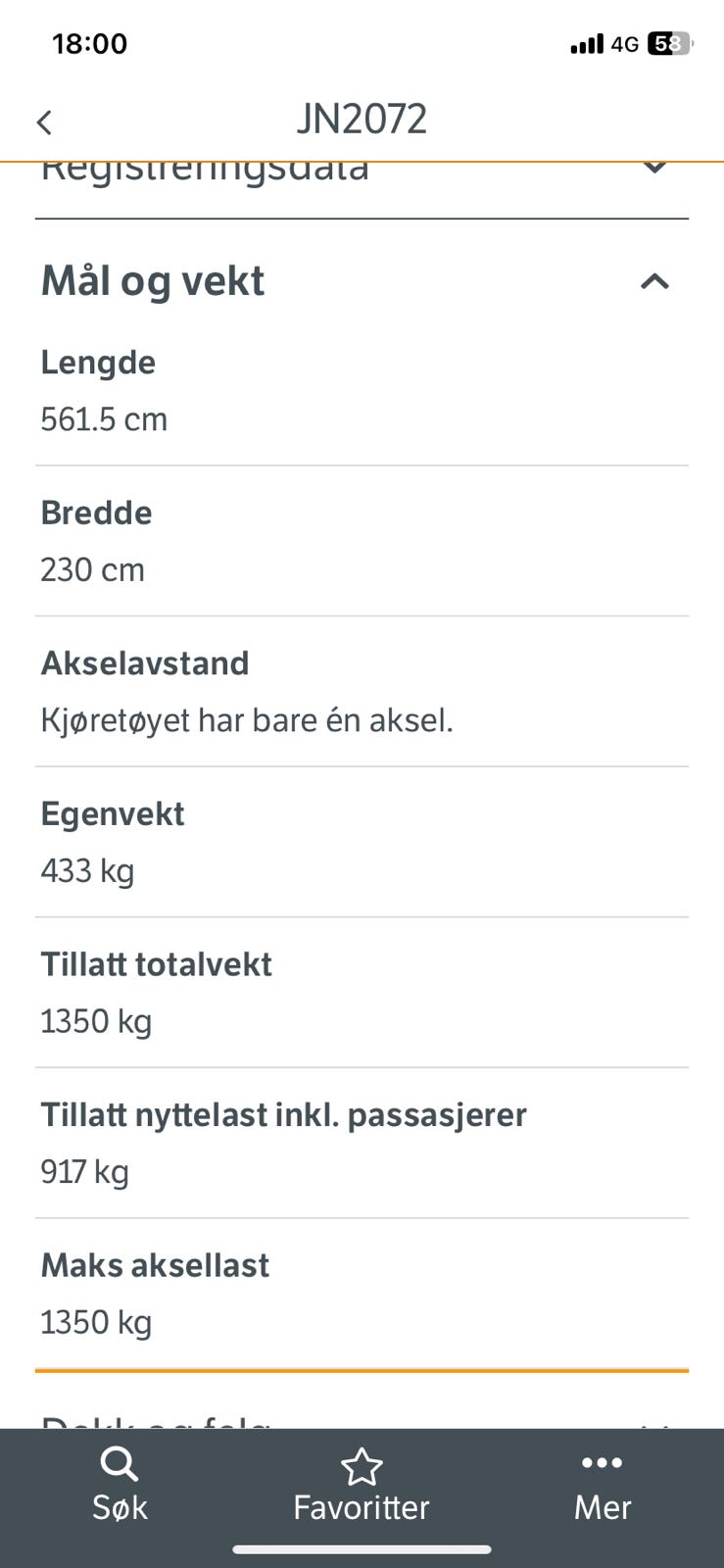Image resolution: width=724 pixels, height=1568 pixels.
Task: Tap the back arrow icon
Action: tap(44, 122)
